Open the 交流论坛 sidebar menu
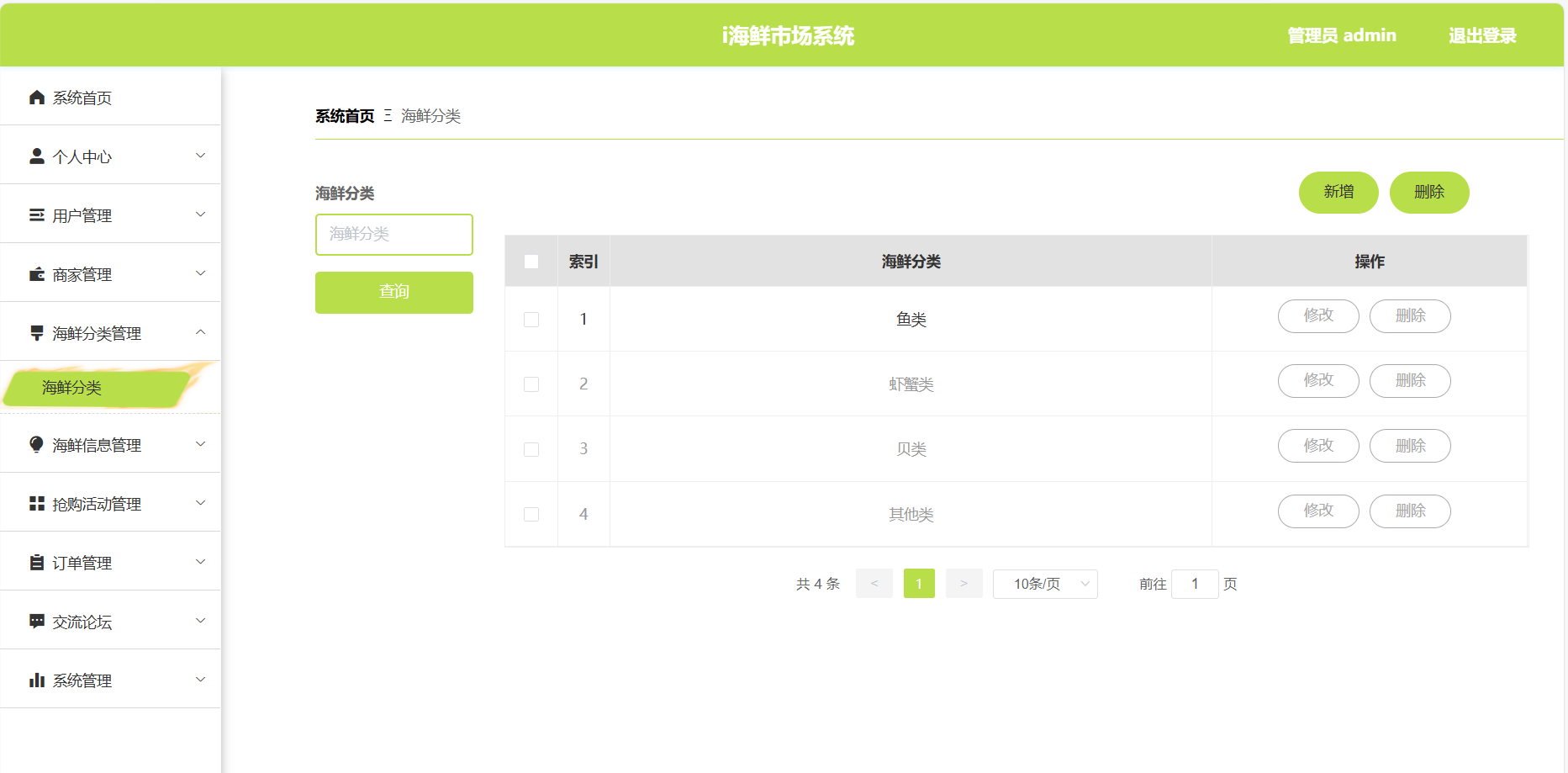The image size is (1568, 773). [110, 621]
